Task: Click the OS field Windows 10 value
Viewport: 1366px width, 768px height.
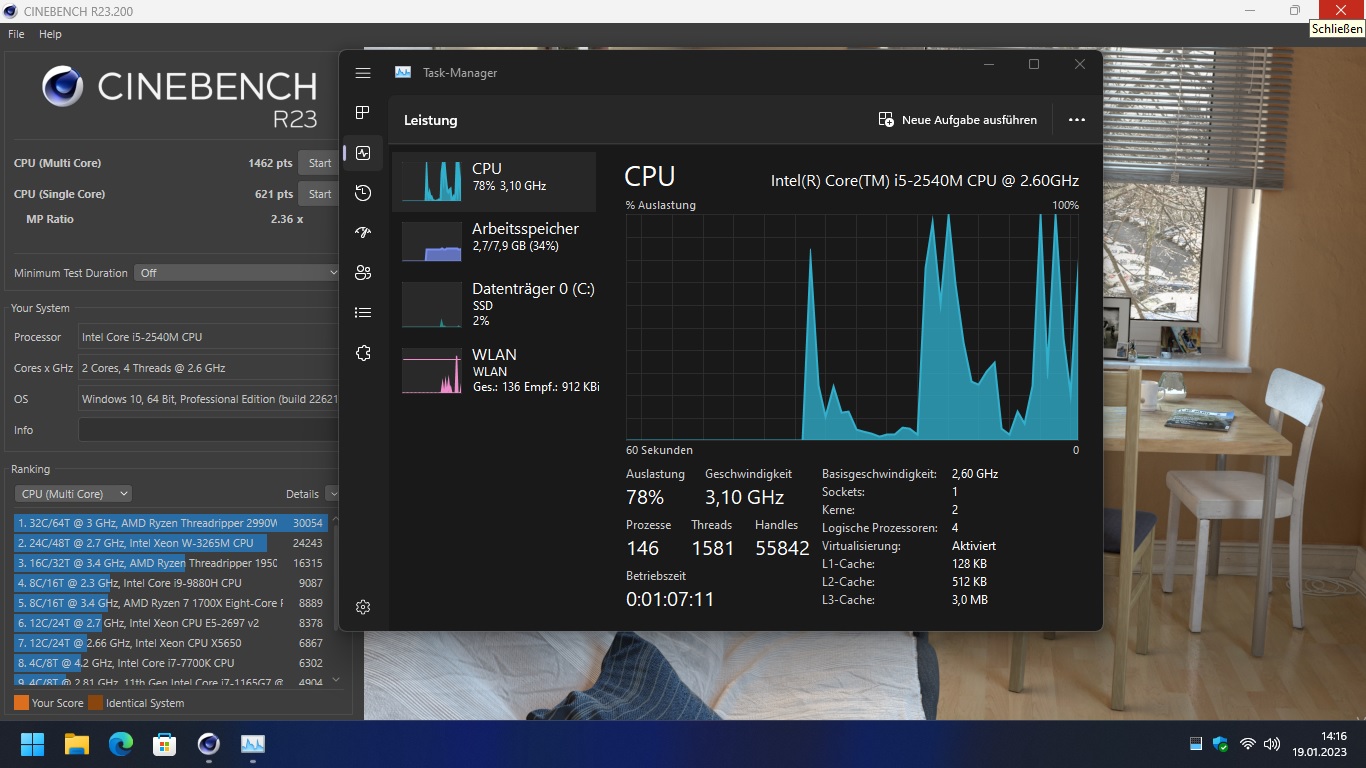Action: point(209,399)
